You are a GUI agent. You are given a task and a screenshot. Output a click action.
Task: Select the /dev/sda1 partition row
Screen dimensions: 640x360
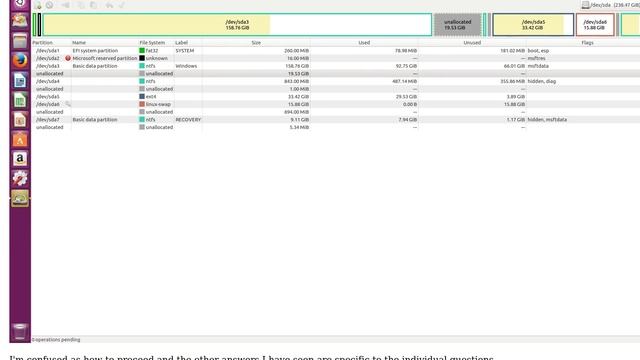(x=336, y=51)
